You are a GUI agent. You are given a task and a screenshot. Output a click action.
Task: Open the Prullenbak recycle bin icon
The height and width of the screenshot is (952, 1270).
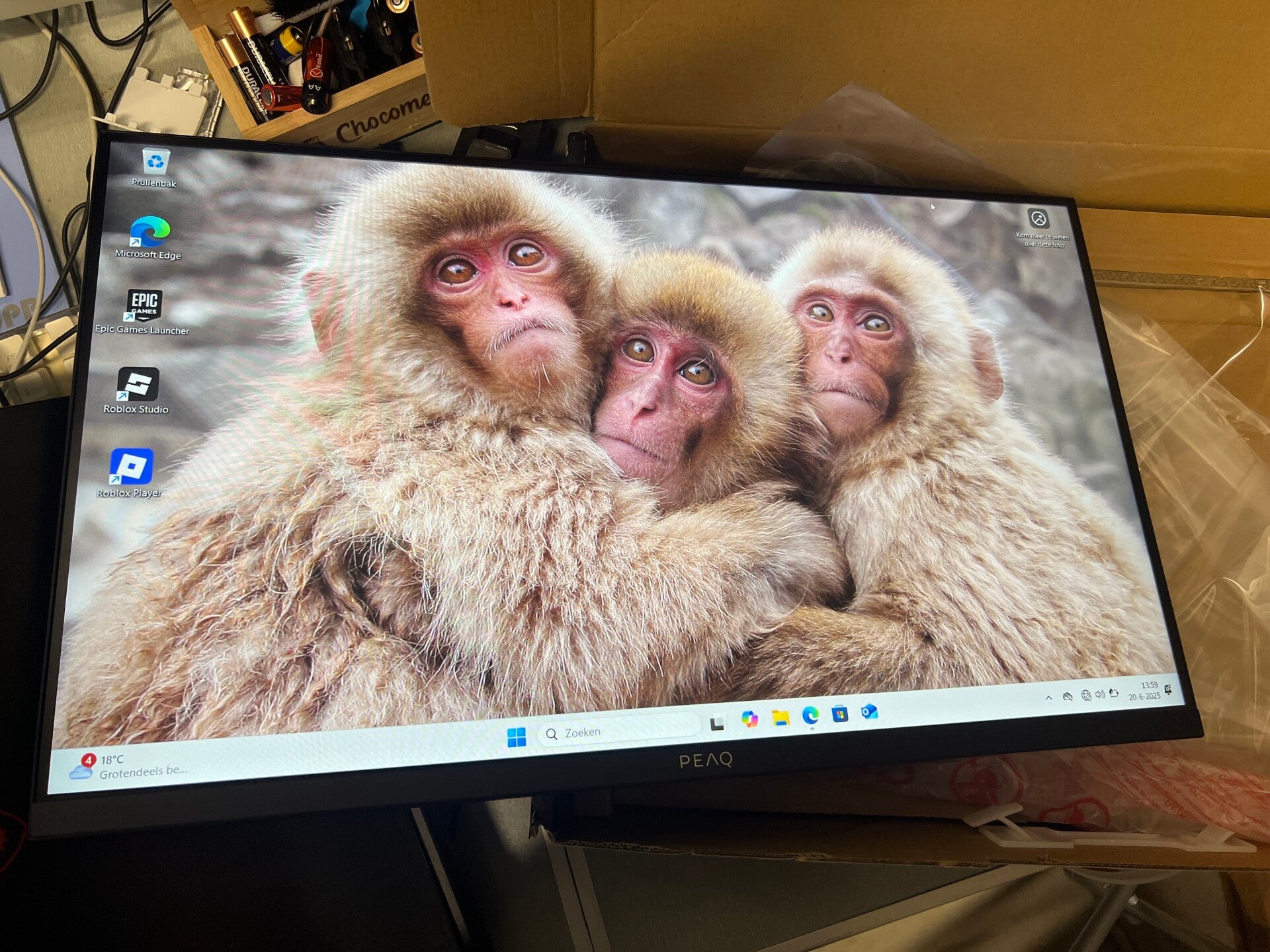(x=155, y=162)
